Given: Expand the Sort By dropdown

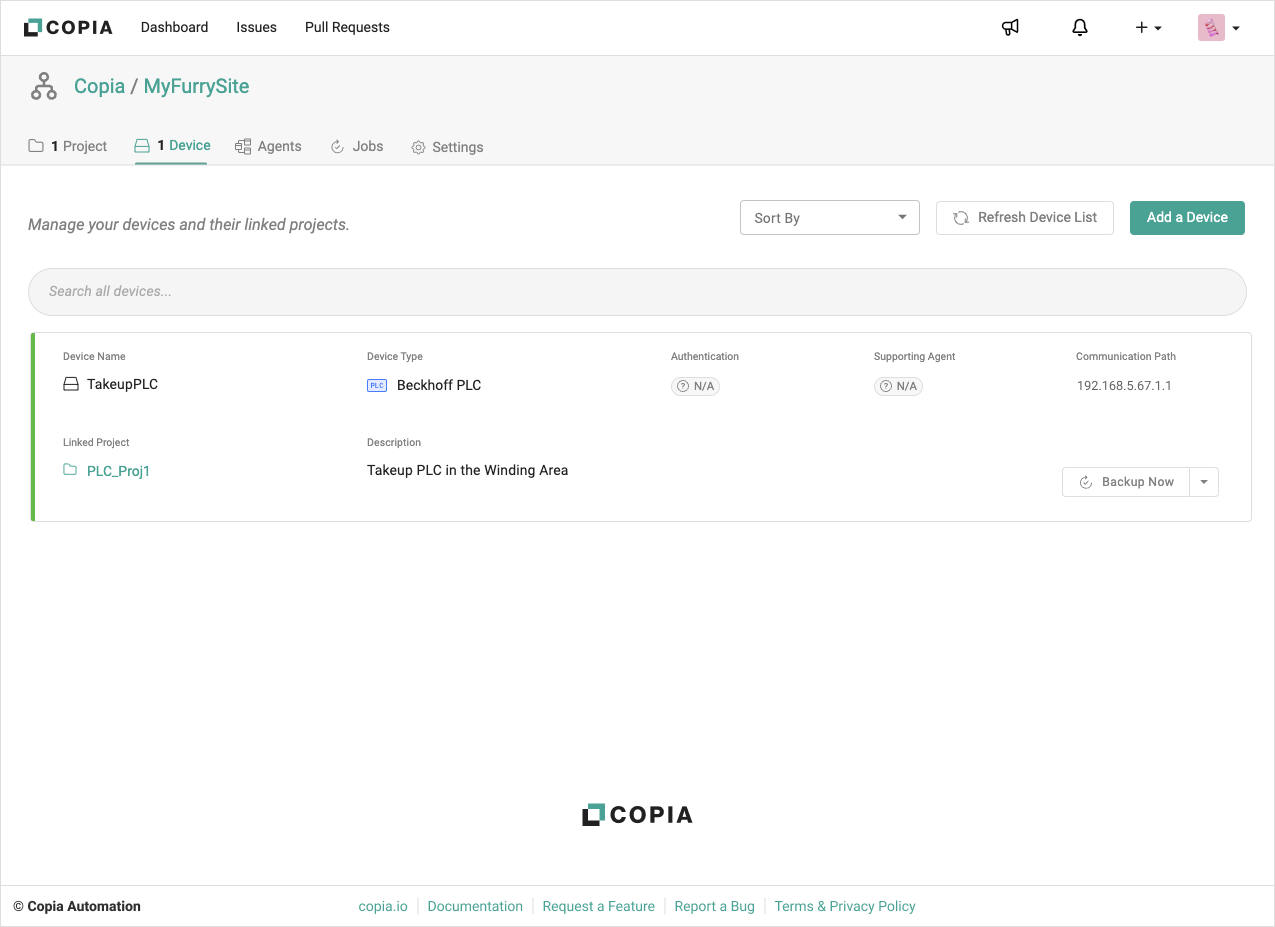Looking at the screenshot, I should coord(829,218).
